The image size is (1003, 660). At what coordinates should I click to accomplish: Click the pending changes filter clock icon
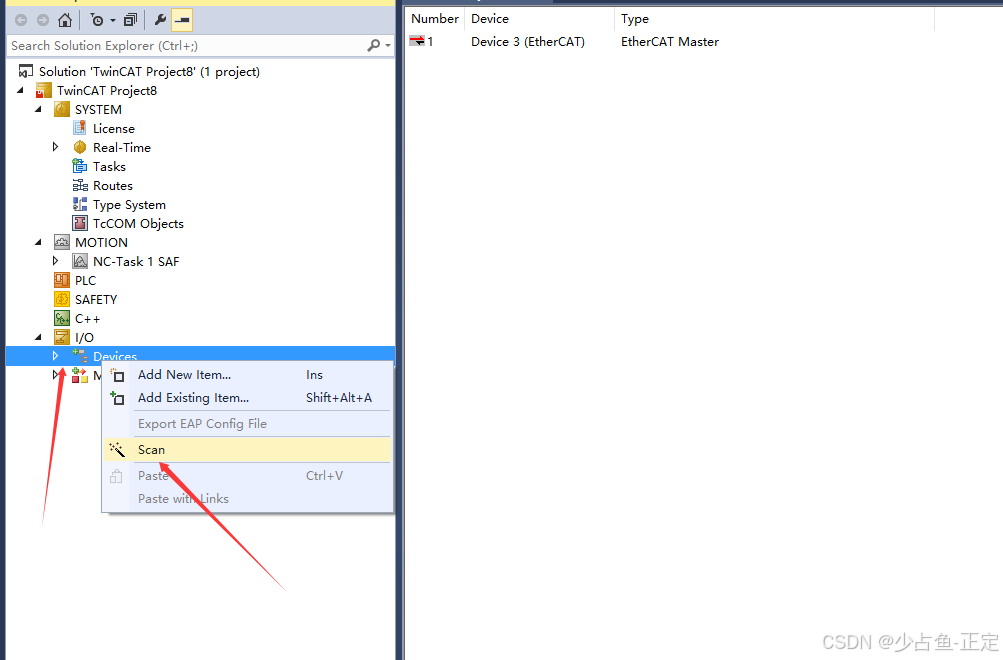point(97,20)
